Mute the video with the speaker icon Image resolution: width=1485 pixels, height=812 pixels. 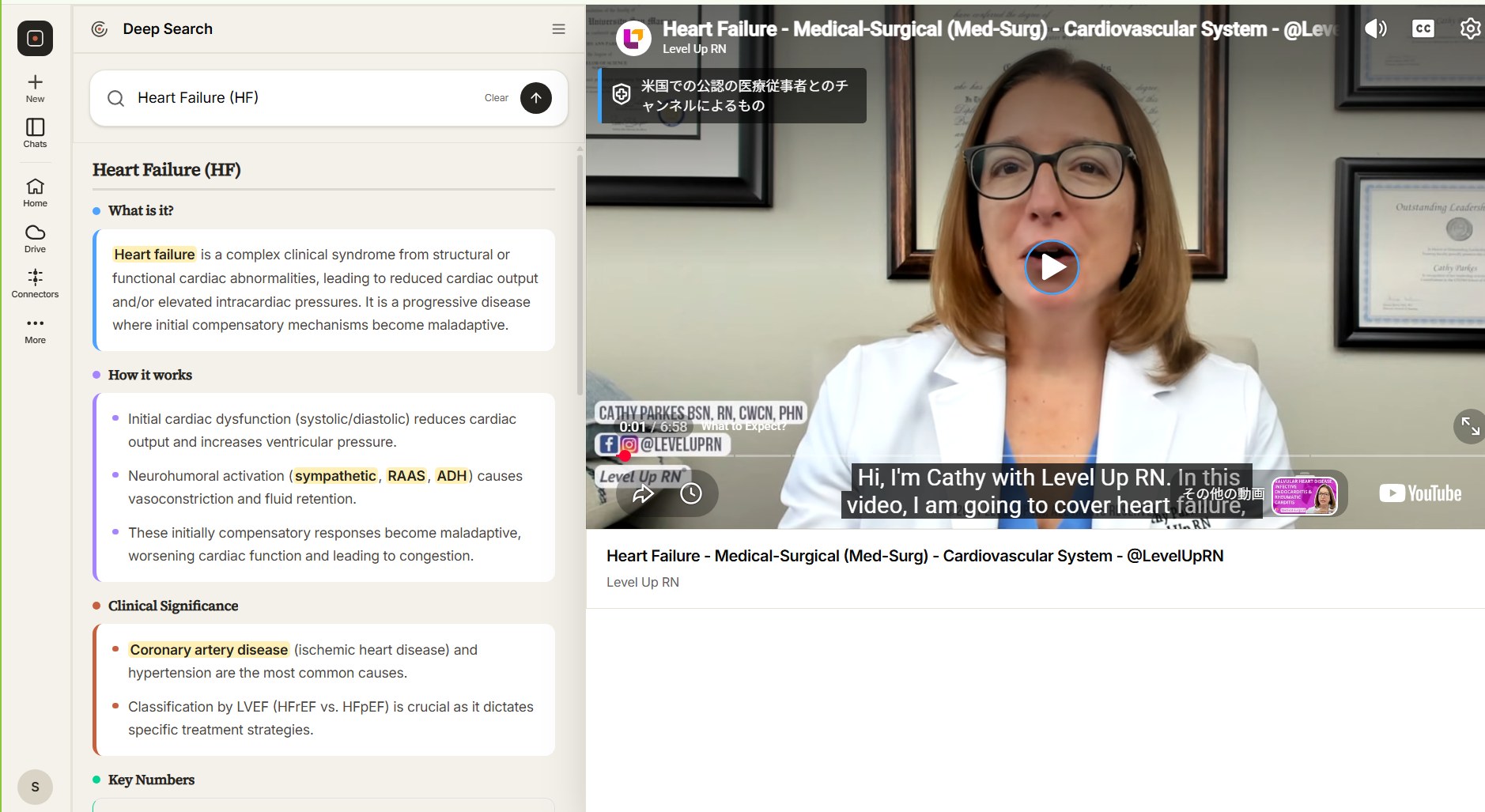1375,29
